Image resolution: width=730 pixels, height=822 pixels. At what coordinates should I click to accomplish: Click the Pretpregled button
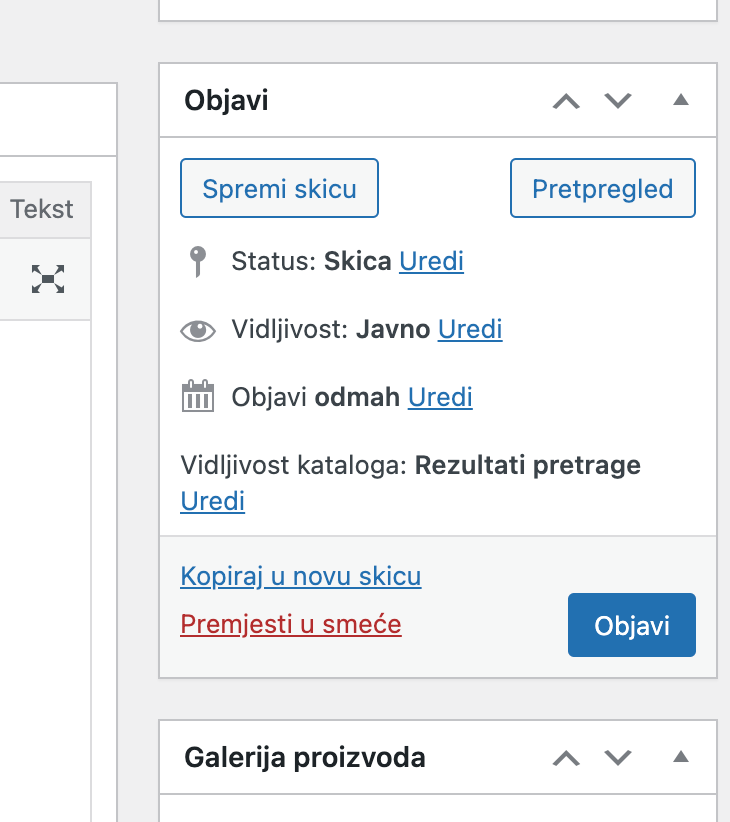coord(602,187)
